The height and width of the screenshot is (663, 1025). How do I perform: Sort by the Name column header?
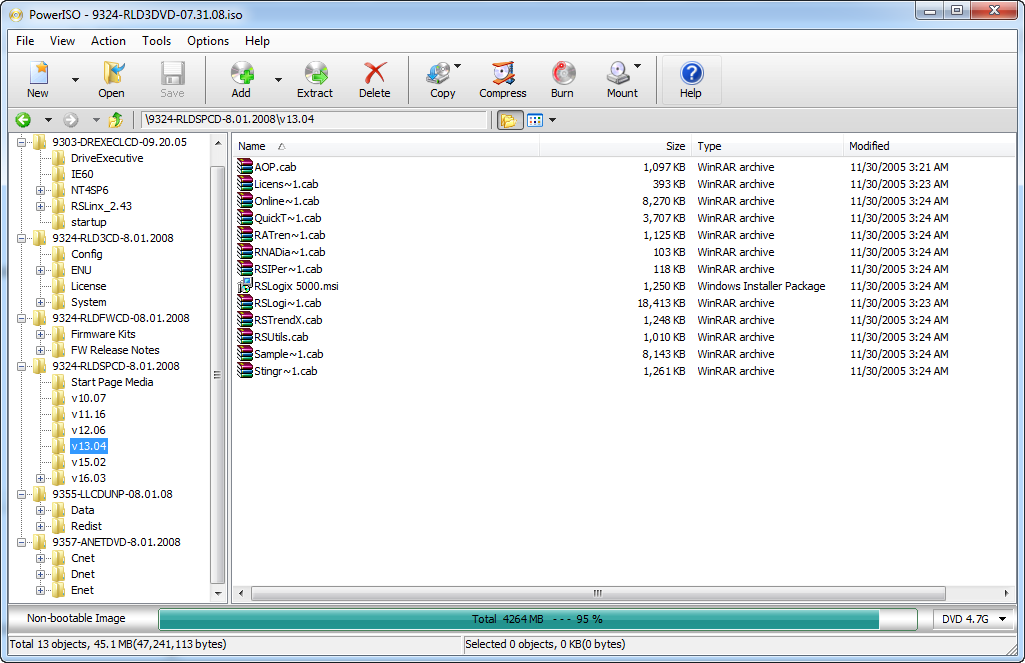click(386, 146)
